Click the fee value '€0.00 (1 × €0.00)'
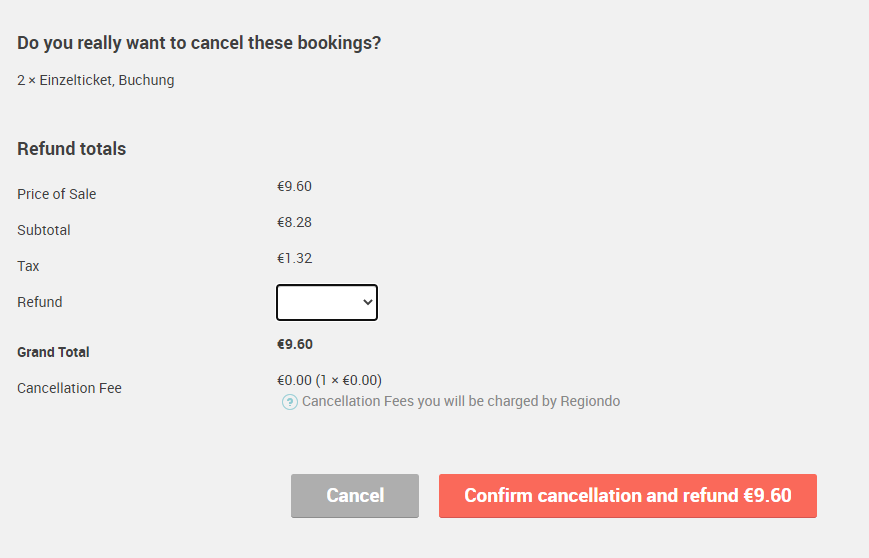The width and height of the screenshot is (869, 558). (x=330, y=380)
